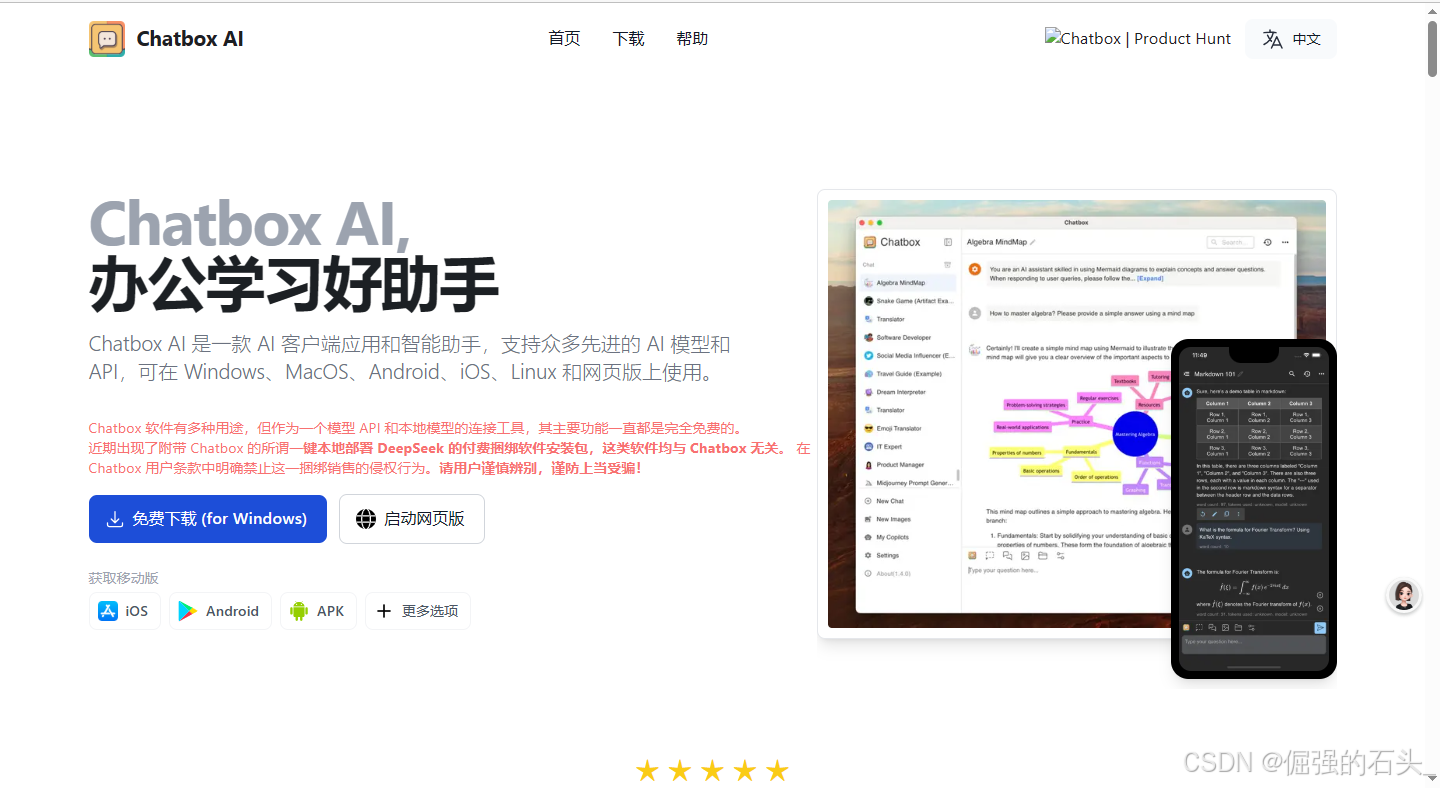
Task: Open the 首页 nav link
Action: point(564,39)
